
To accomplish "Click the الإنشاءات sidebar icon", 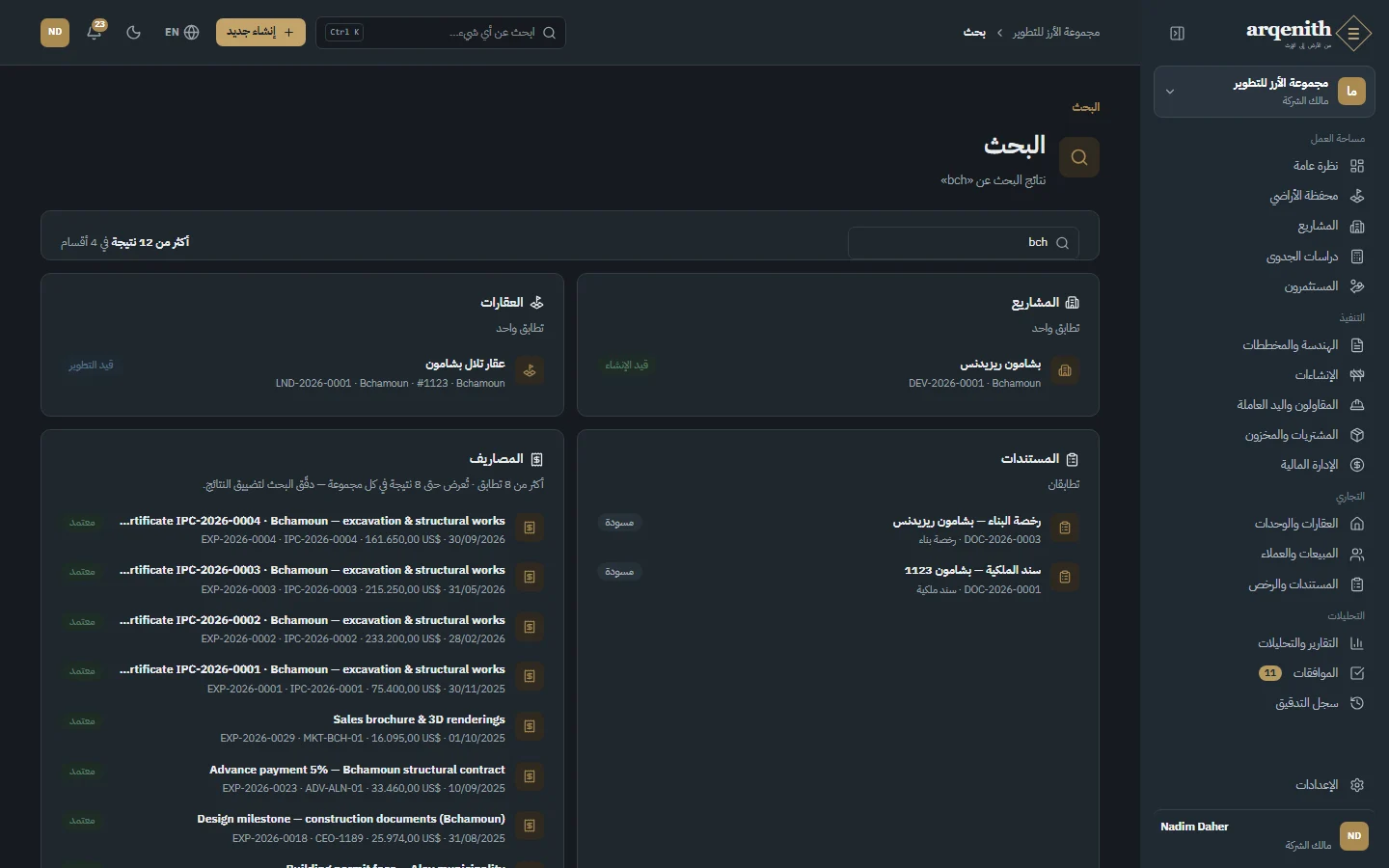I will pyautogui.click(x=1357, y=375).
